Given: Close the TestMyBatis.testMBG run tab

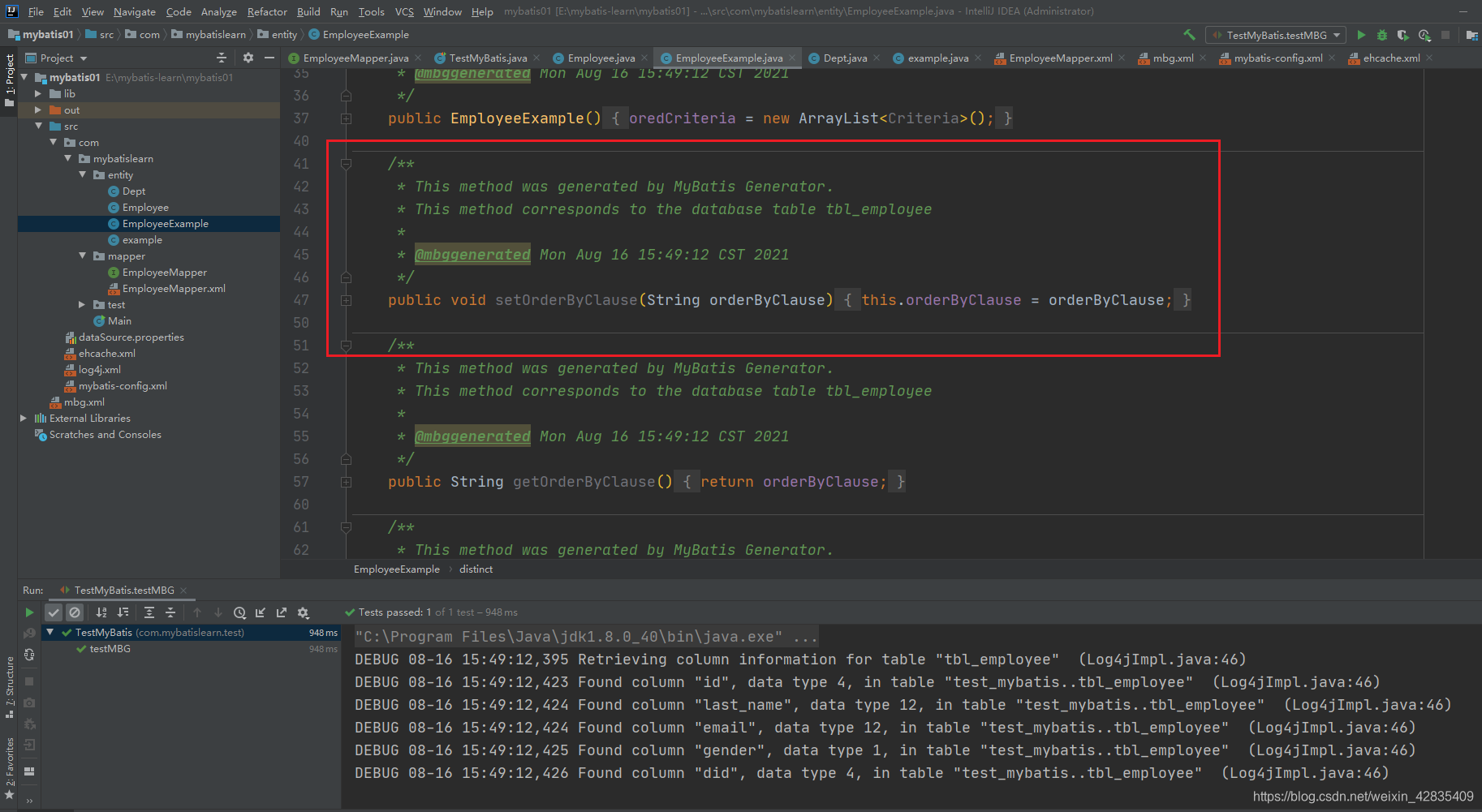Looking at the screenshot, I should point(183,591).
